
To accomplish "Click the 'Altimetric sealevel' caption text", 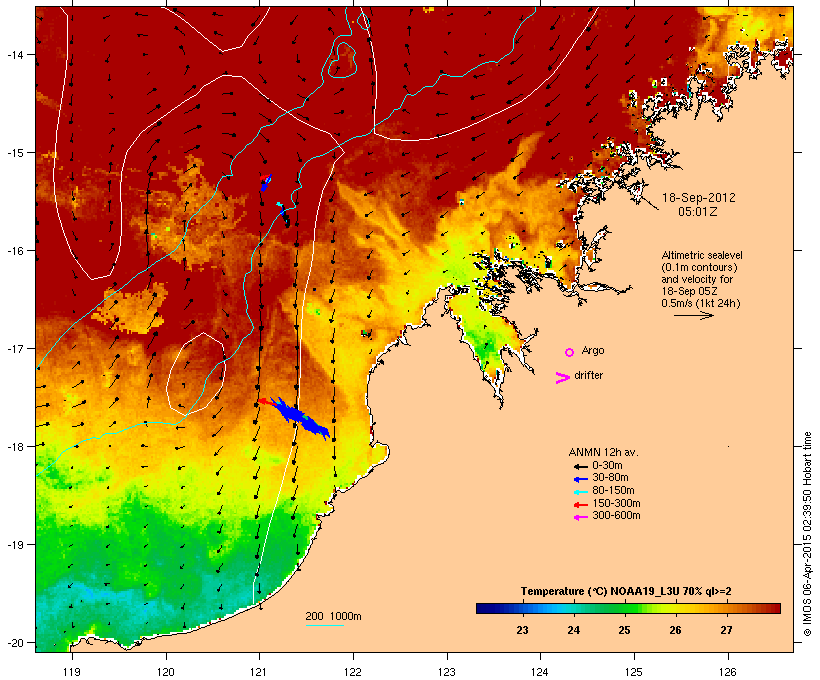I will (x=702, y=255).
